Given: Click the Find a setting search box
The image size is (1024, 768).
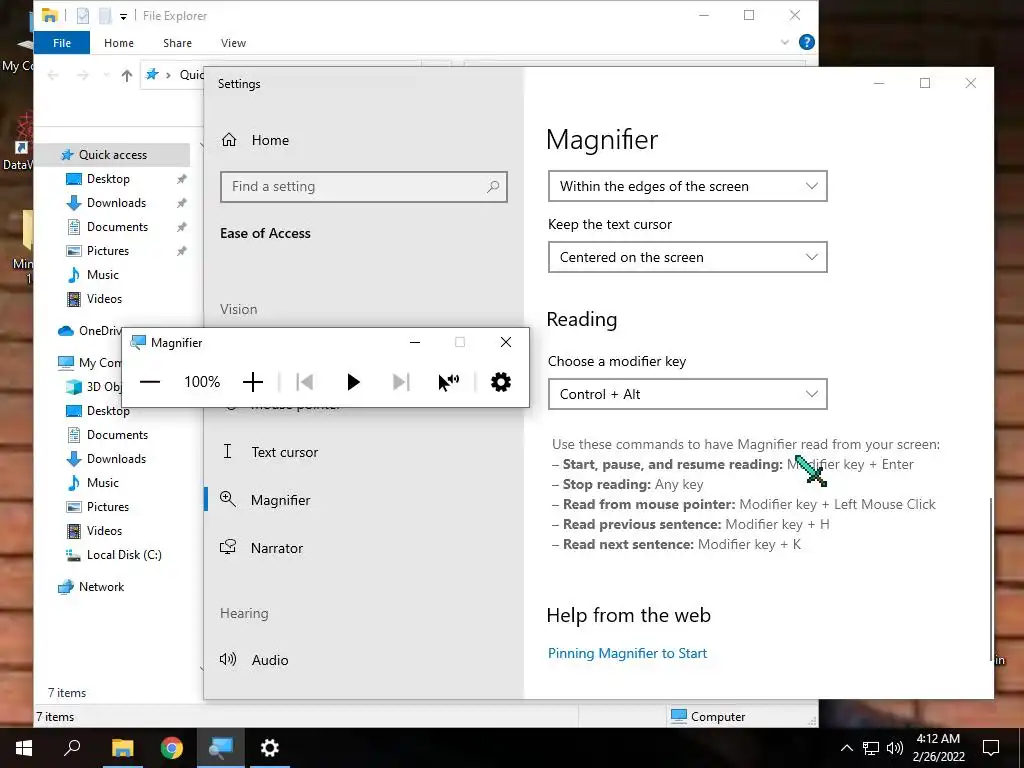Looking at the screenshot, I should coord(364,187).
